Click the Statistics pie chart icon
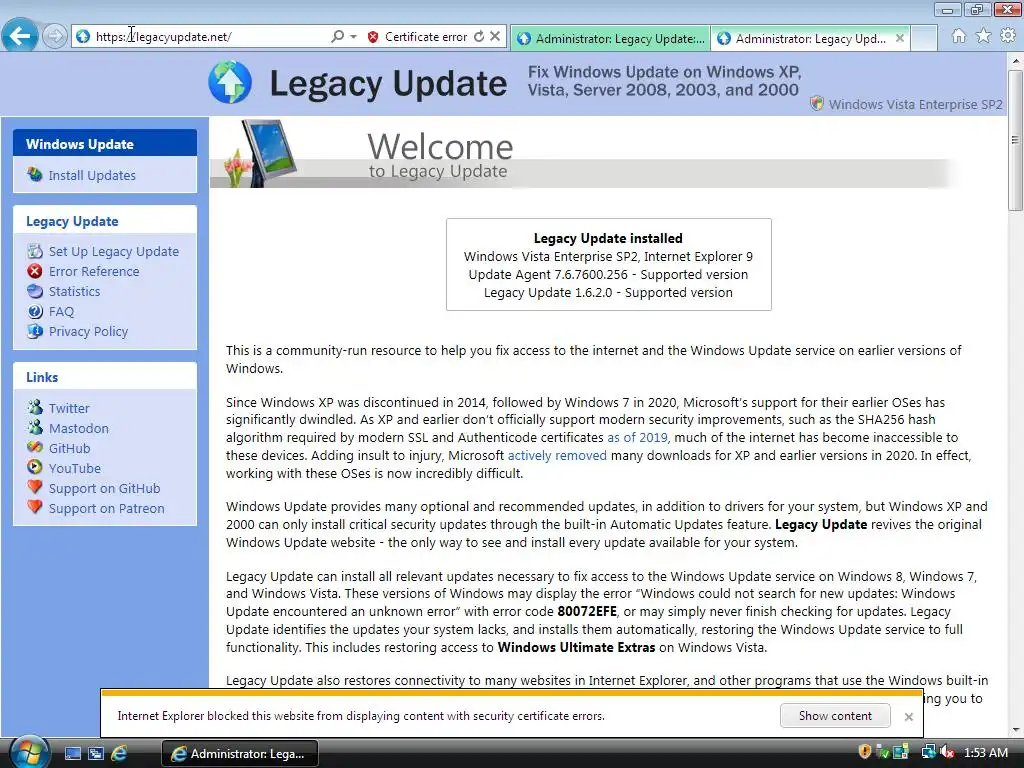The image size is (1024, 768). (x=35, y=291)
